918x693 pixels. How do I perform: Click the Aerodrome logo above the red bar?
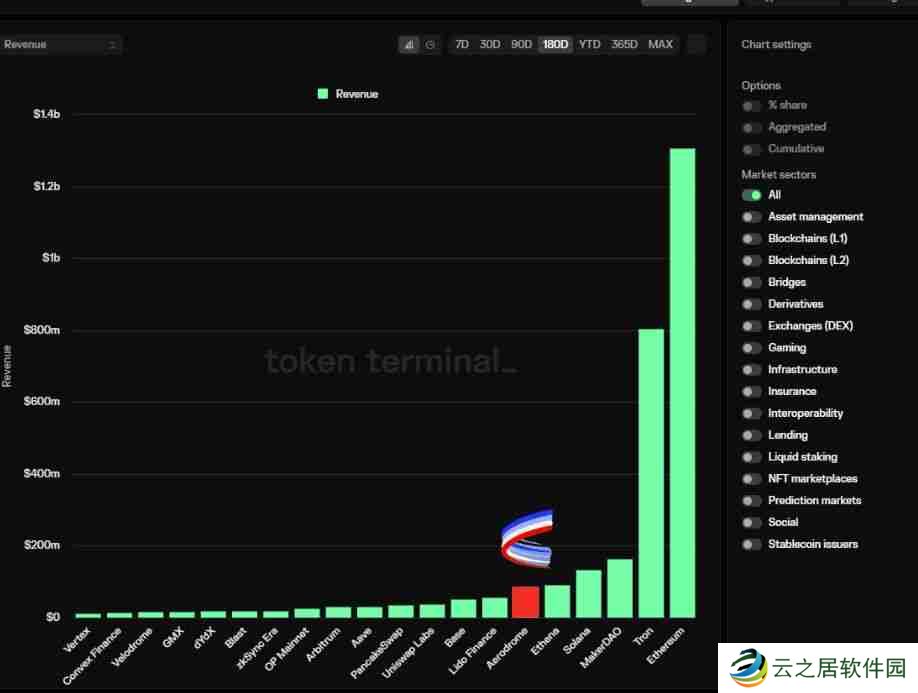coord(527,538)
